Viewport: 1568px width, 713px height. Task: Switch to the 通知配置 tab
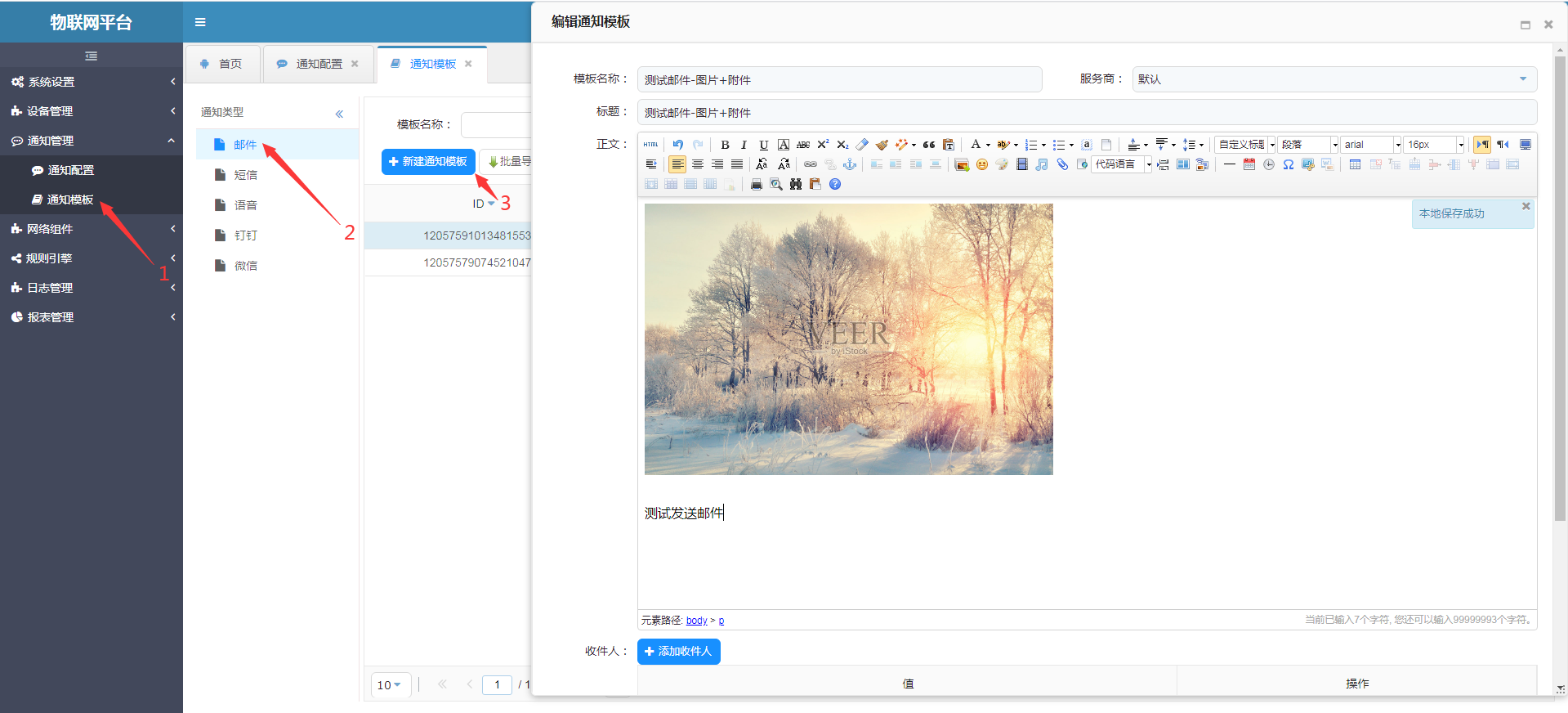coord(319,64)
